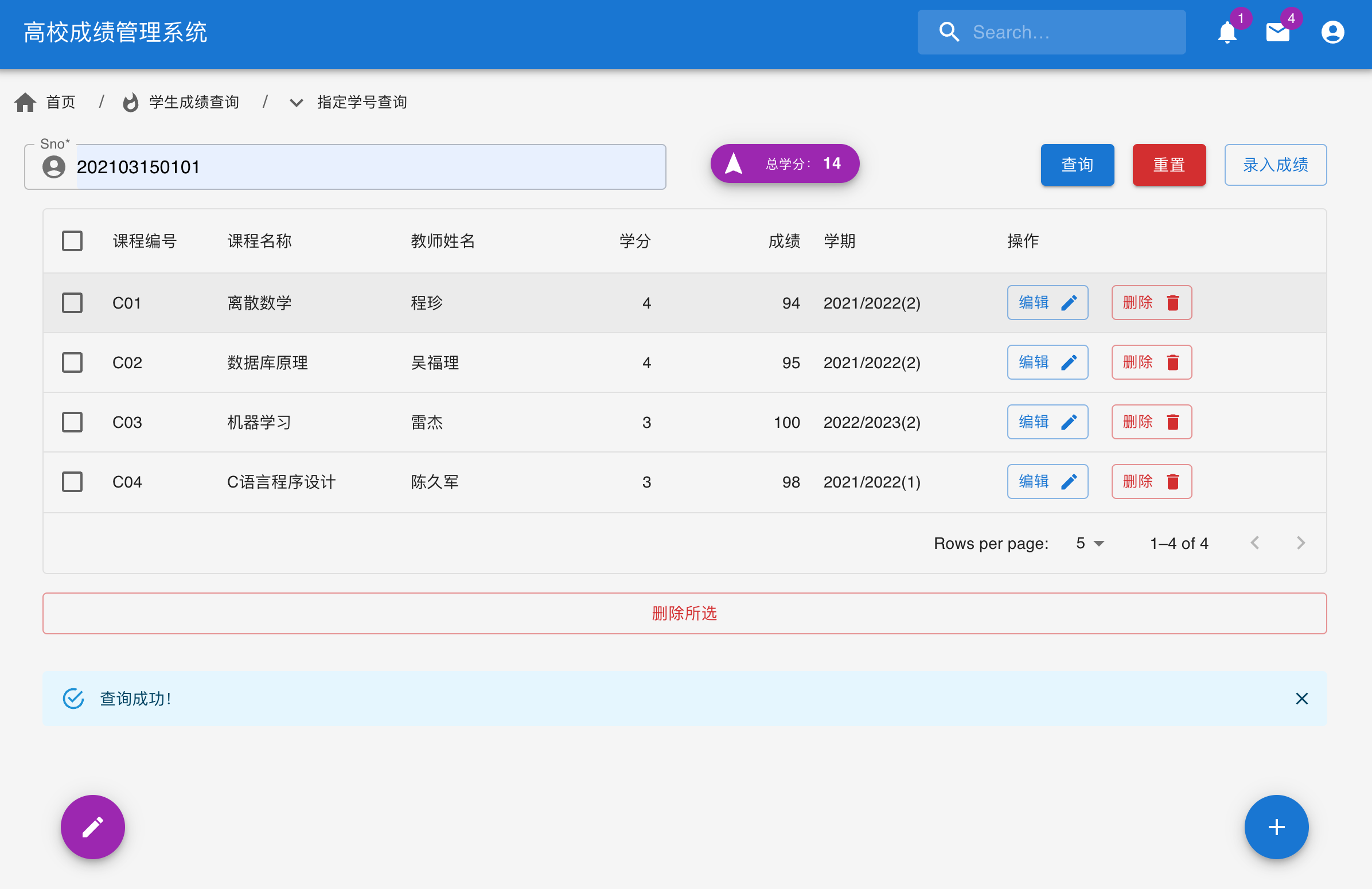Click the user account avatar icon
This screenshot has width=1372, height=889.
(x=1332, y=32)
